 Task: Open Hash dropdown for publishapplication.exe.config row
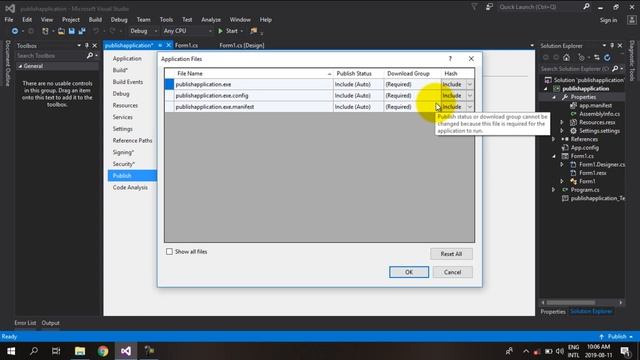(x=469, y=96)
